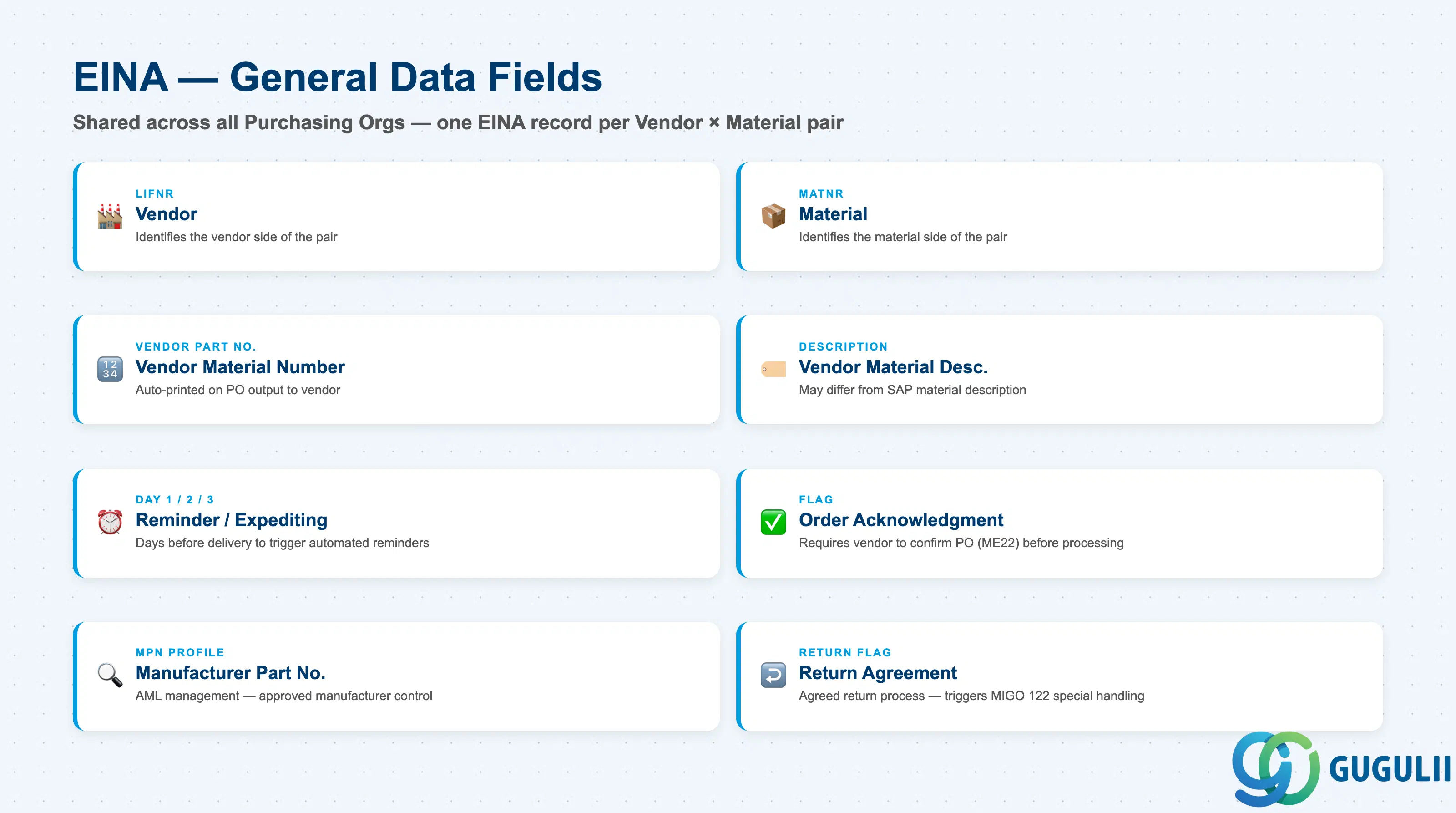Click the subtitle about Shared Purchasing Orgs
1456x813 pixels.
(458, 122)
